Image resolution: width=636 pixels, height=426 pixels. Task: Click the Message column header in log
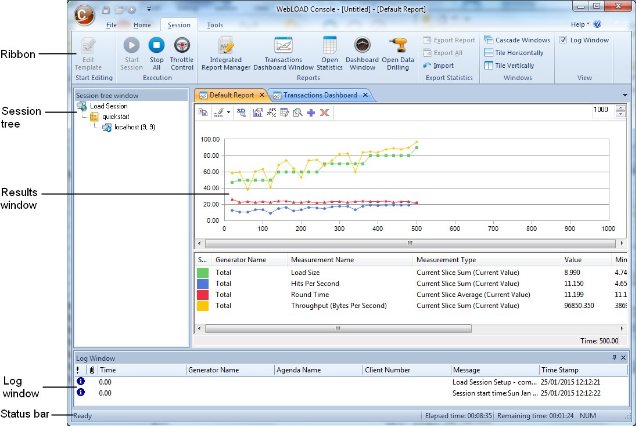[466, 369]
